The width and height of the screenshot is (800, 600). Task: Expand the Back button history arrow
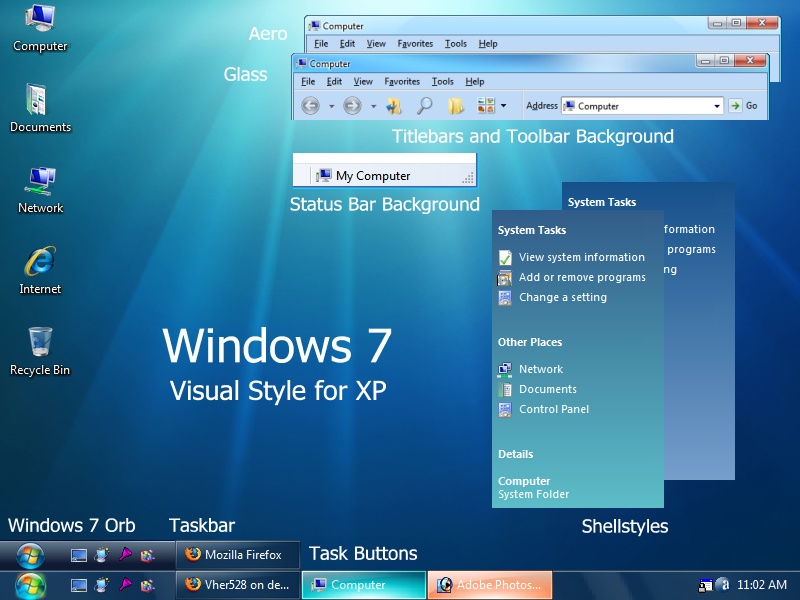point(332,106)
